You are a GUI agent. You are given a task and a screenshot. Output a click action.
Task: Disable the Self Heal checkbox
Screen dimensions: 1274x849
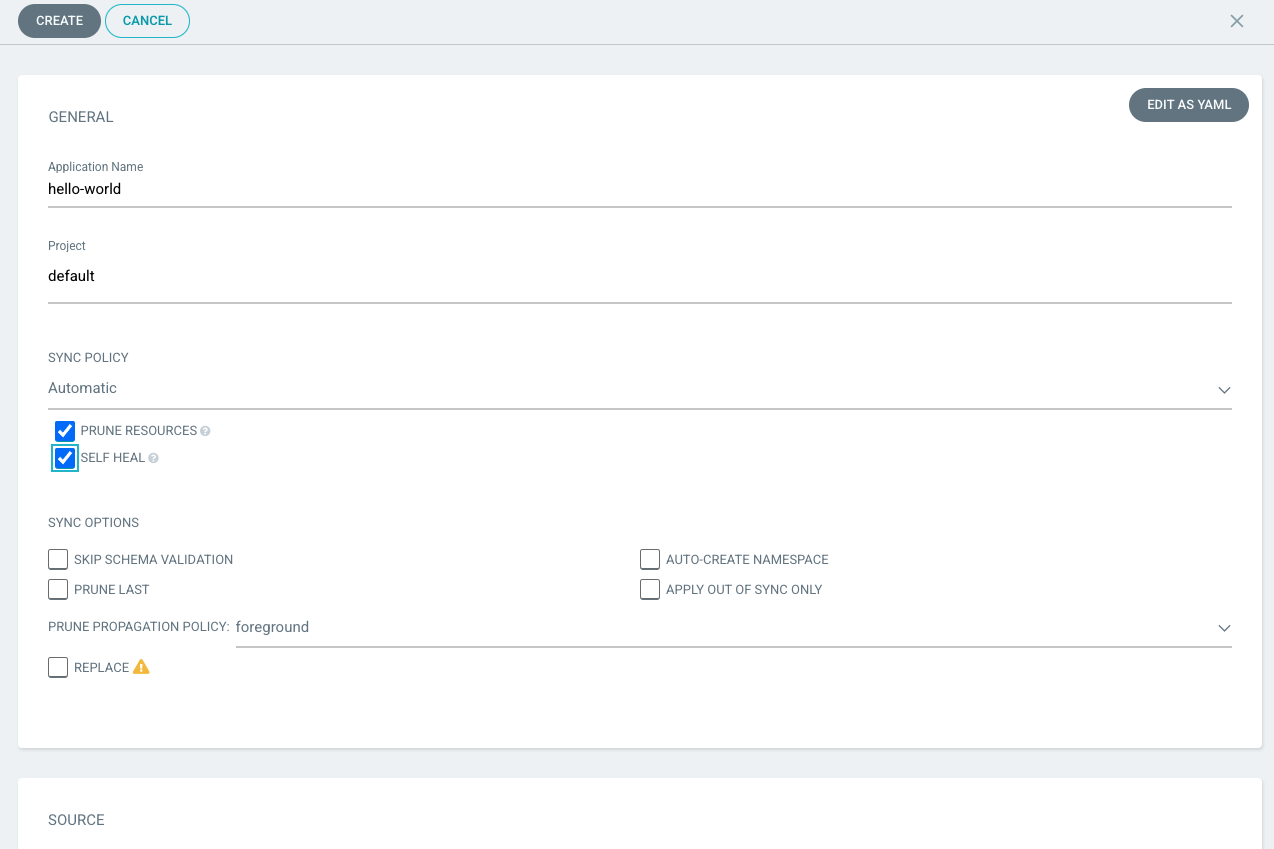[65, 458]
